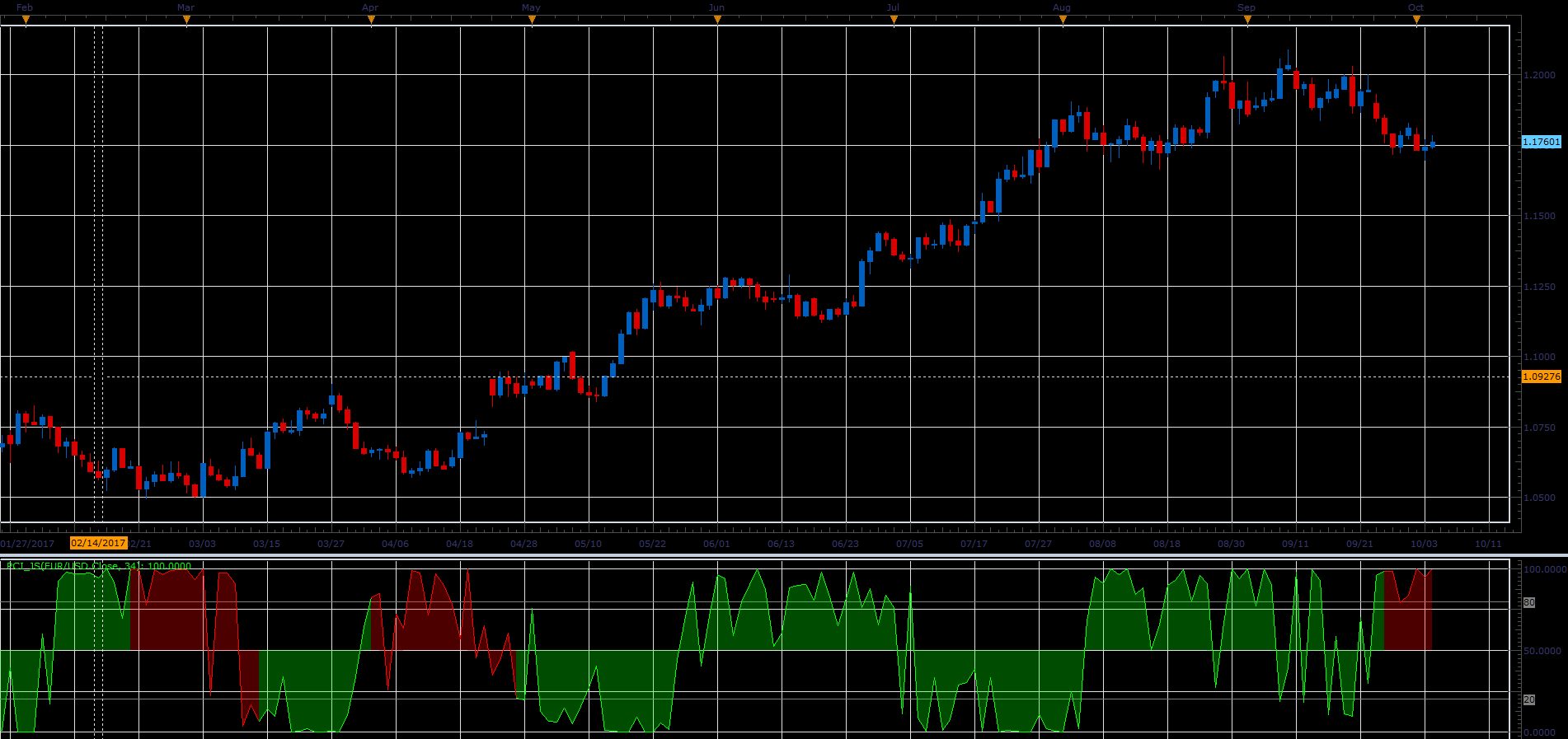Click the 06/01 date axis label
Image resolution: width=1568 pixels, height=739 pixels.
pyautogui.click(x=717, y=544)
